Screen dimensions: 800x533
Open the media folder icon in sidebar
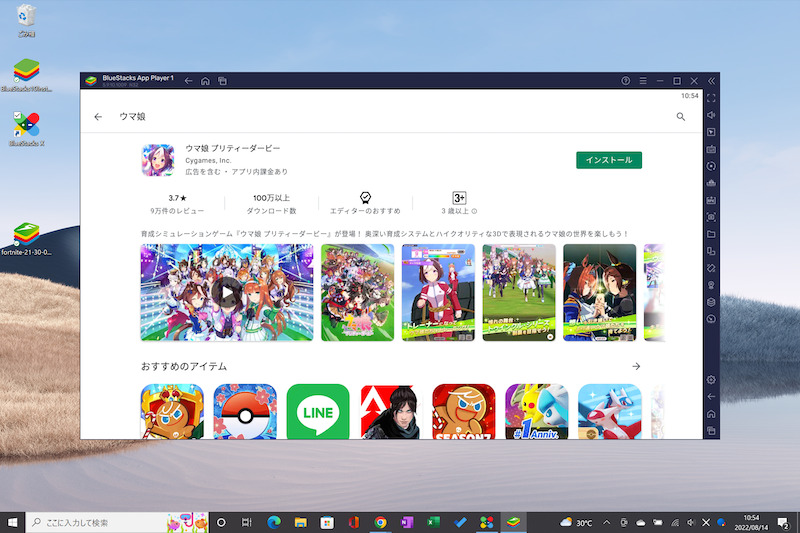click(x=711, y=234)
